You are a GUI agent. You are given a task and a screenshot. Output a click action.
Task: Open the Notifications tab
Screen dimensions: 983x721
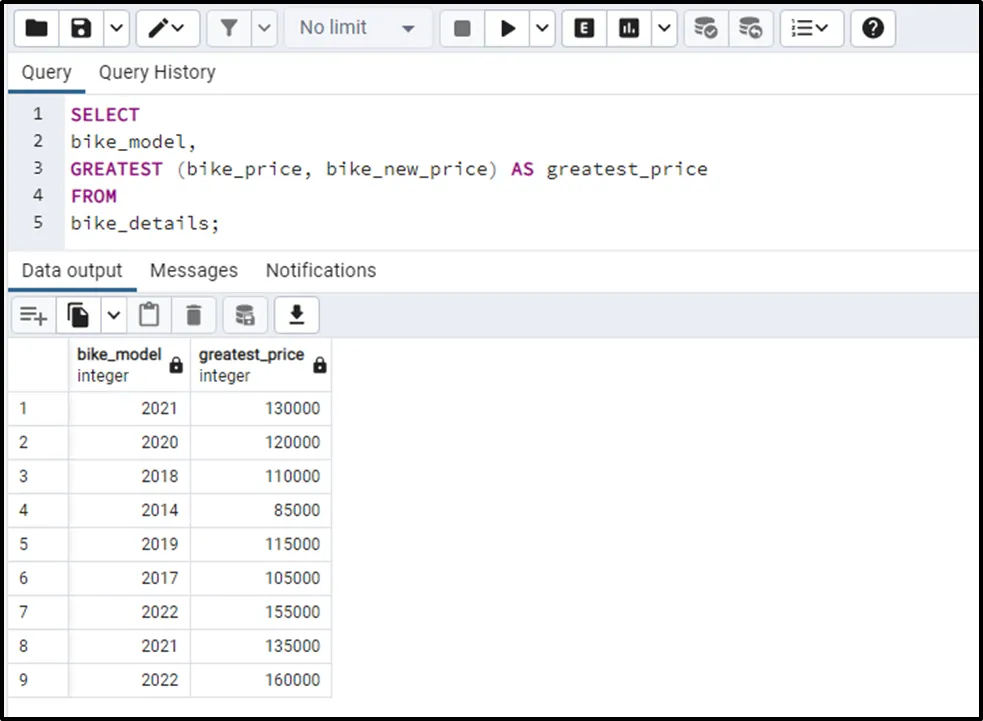click(321, 271)
